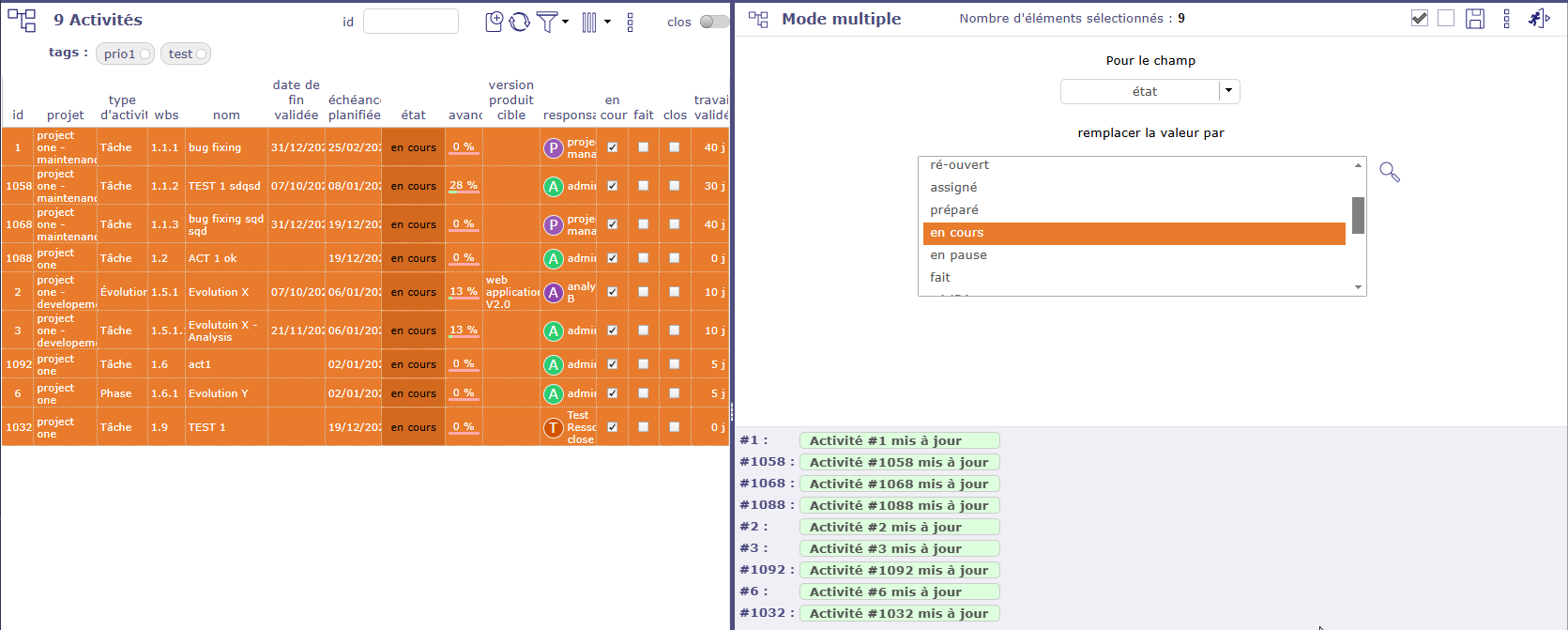The width and height of the screenshot is (1568, 630).
Task: Click the new activity icon
Action: [x=495, y=22]
